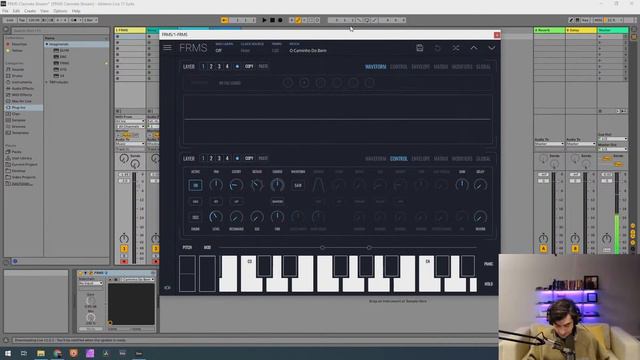Open Instruments category in Ableton browser
This screenshot has width=640, height=360.
(22, 82)
